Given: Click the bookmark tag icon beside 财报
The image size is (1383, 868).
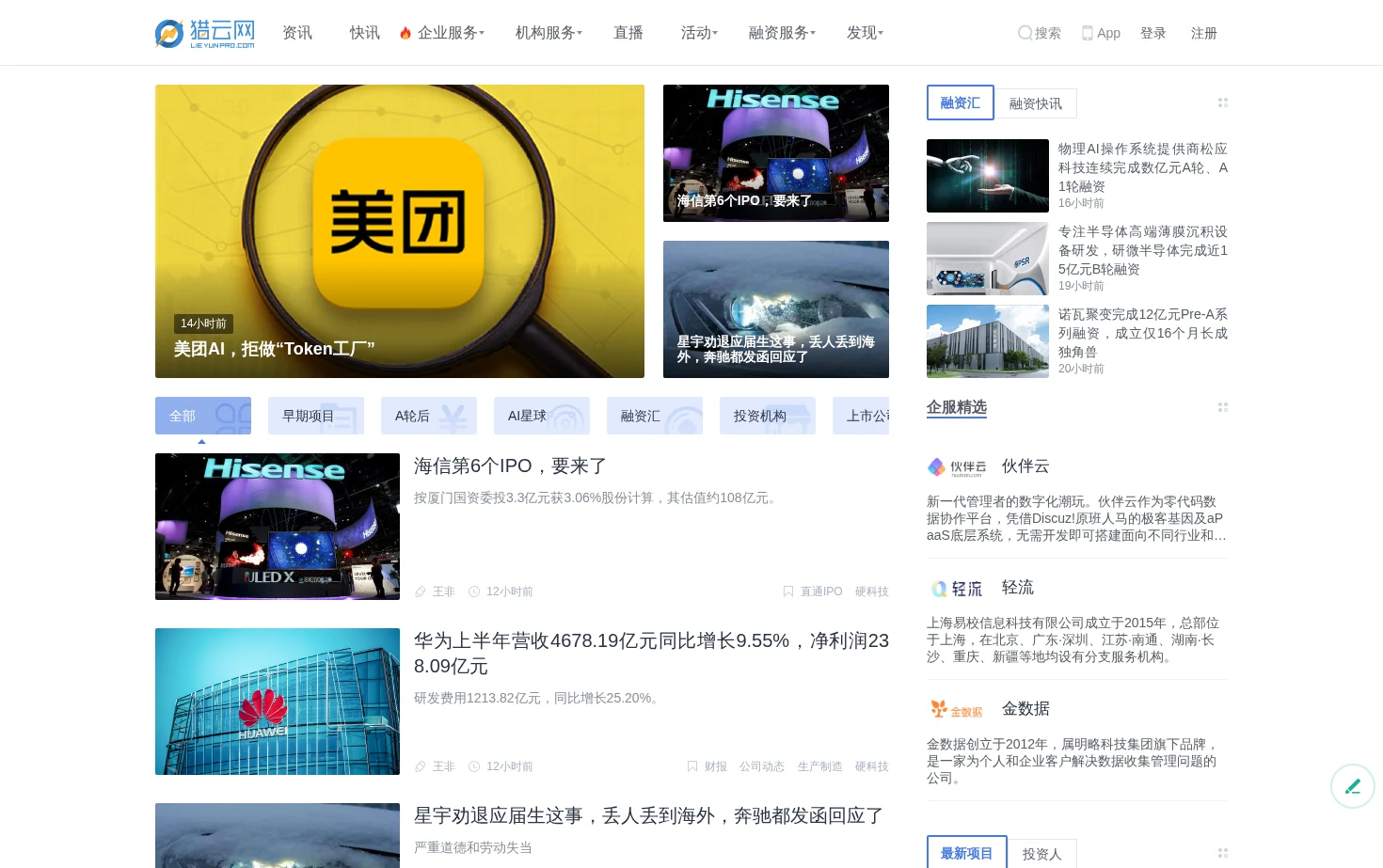Looking at the screenshot, I should pyautogui.click(x=692, y=766).
